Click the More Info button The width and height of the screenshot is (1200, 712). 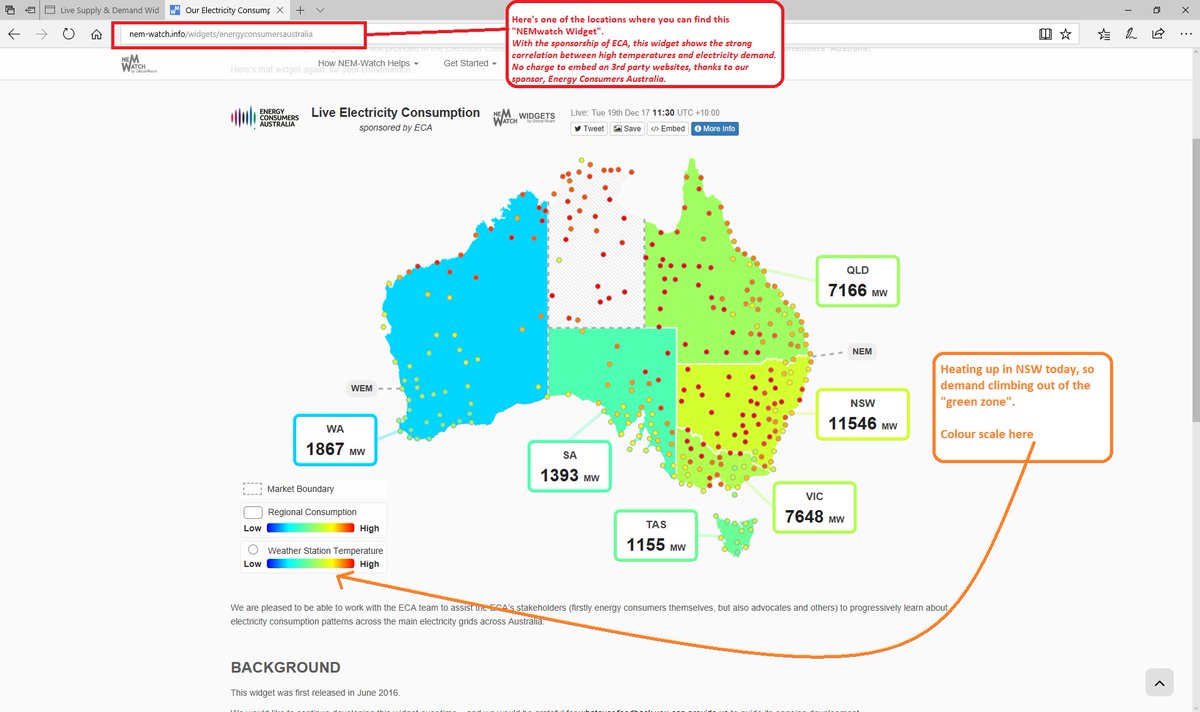click(715, 128)
